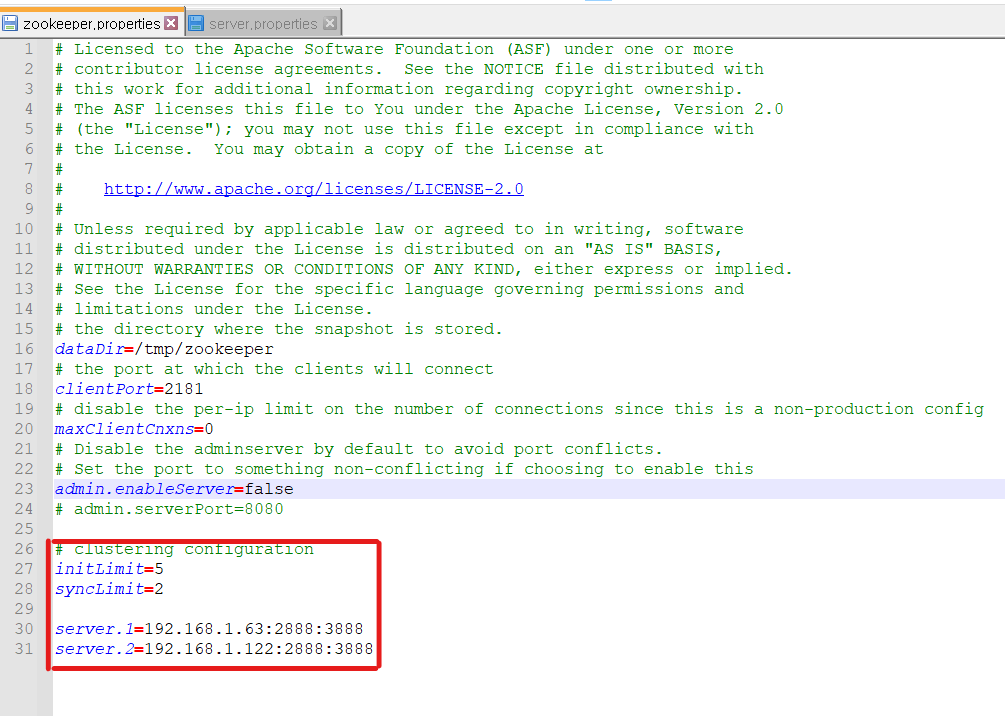Close the server.properties tab
The image size is (1005, 716).
pyautogui.click(x=331, y=23)
